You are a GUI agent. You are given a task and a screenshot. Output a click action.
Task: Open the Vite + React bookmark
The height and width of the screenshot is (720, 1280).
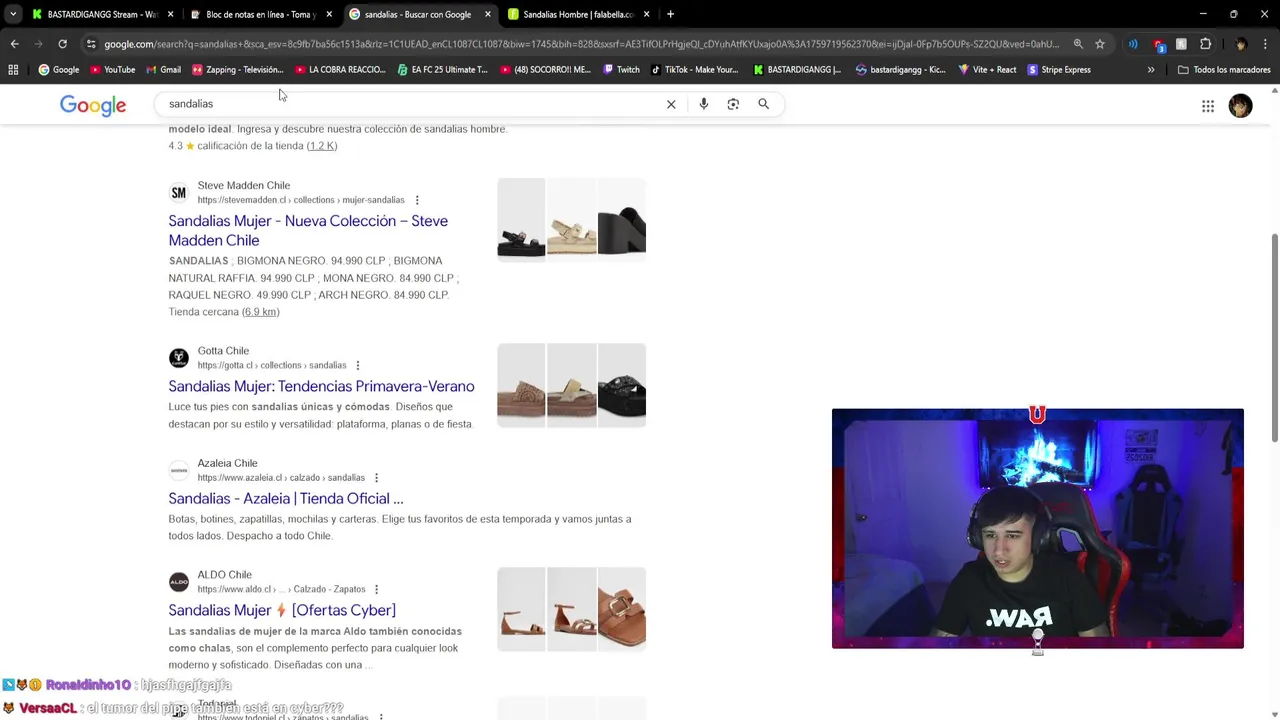click(x=986, y=70)
